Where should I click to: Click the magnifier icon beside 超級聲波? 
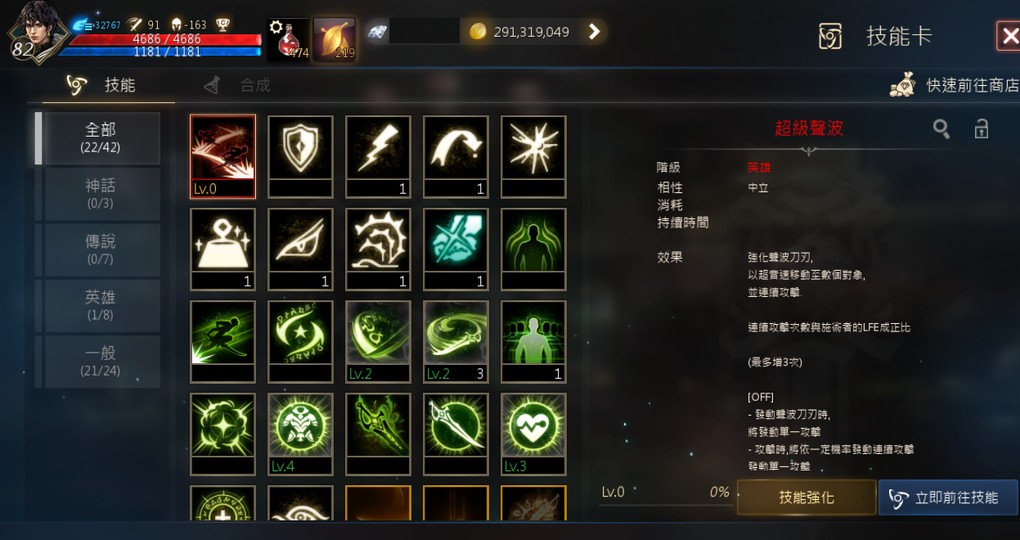point(941,129)
